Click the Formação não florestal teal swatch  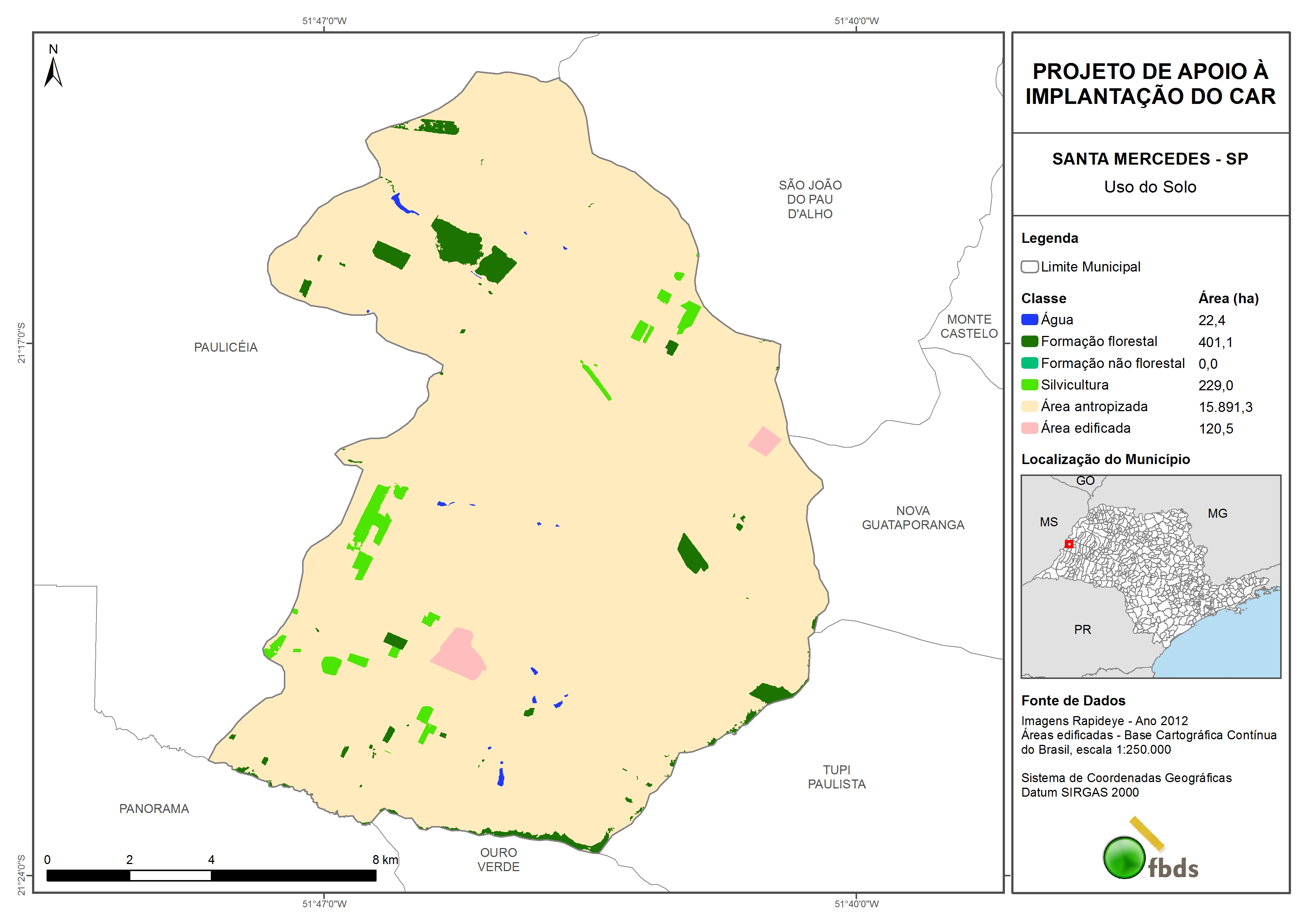pyautogui.click(x=1029, y=363)
